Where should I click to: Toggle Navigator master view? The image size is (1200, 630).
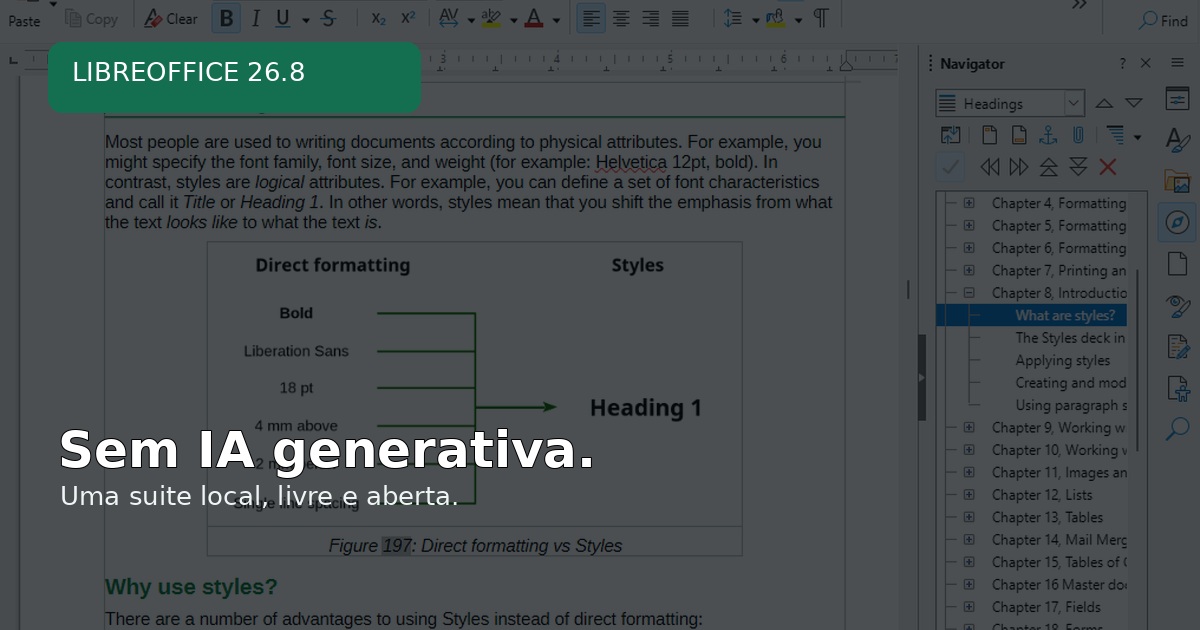(x=951, y=135)
